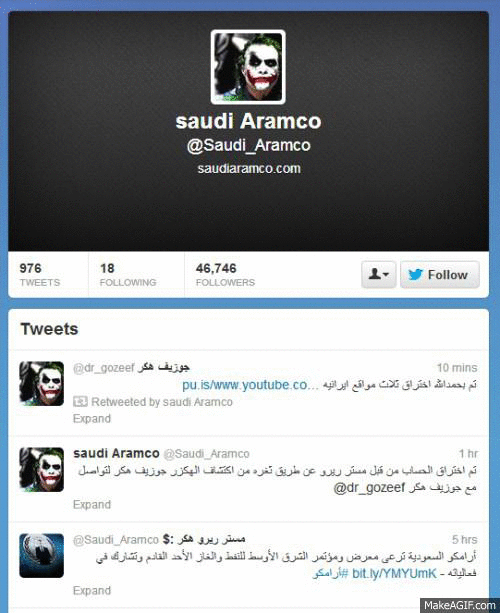This screenshot has height=613, width=500.
Task: Expand the first retweeted tweet
Action: tap(92, 419)
